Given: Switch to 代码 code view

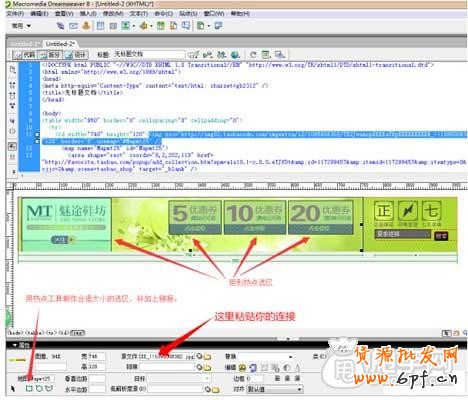Looking at the screenshot, I should click(25, 55).
